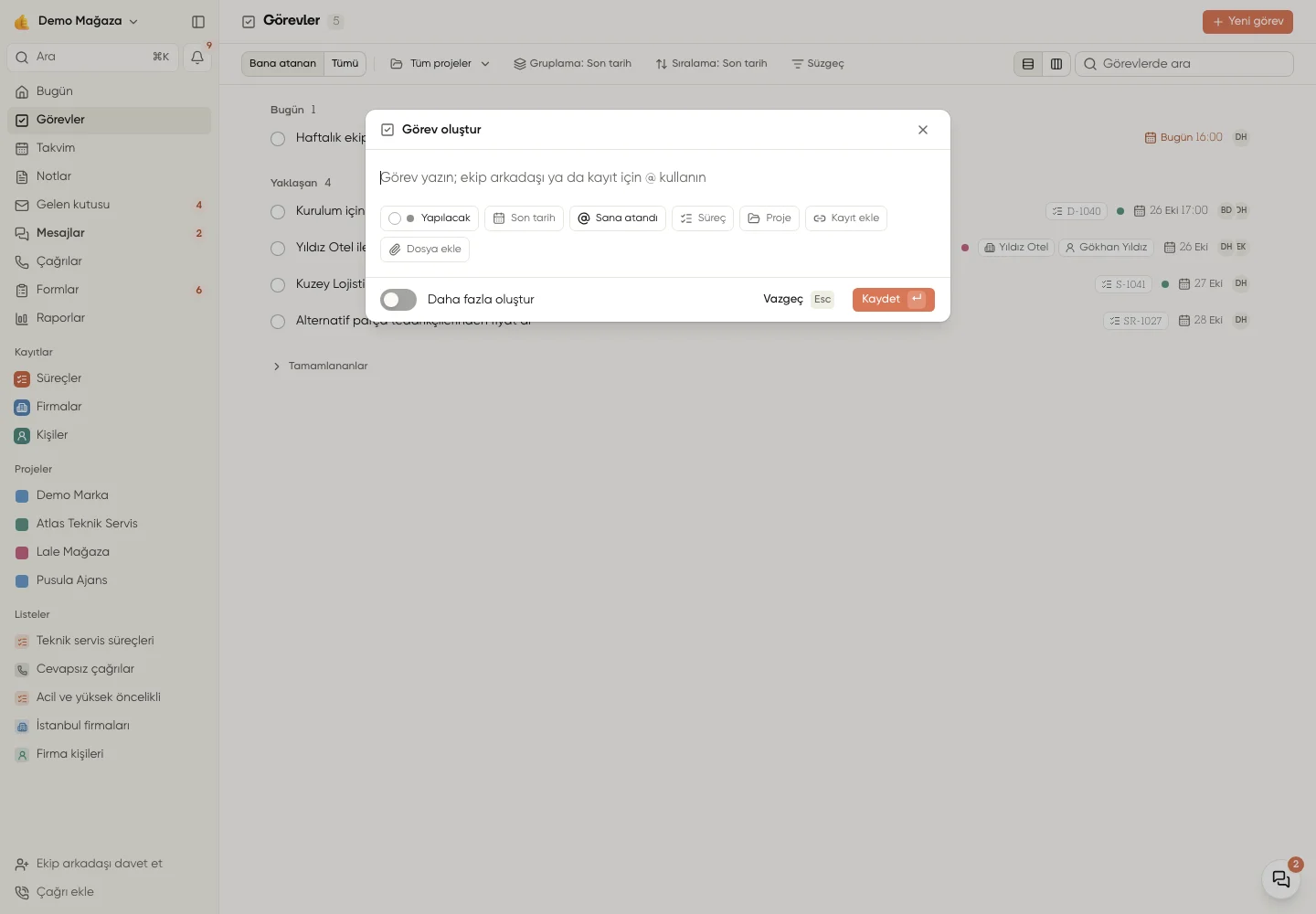Screen dimensions: 1316x914
Task: Close the Görev oluştur dialog
Action: coord(923,130)
